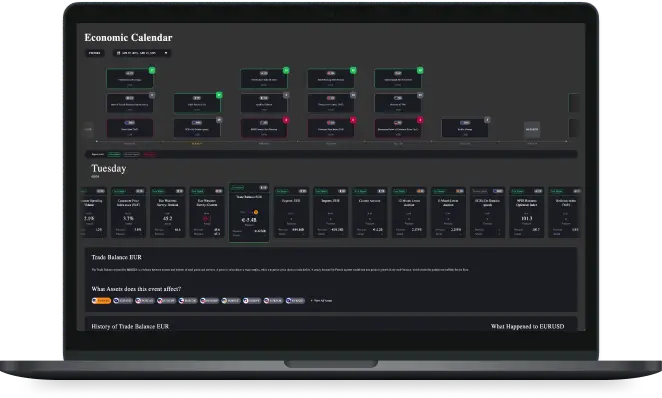
Task: Select the event card showing 45.2
Action: click(168, 212)
